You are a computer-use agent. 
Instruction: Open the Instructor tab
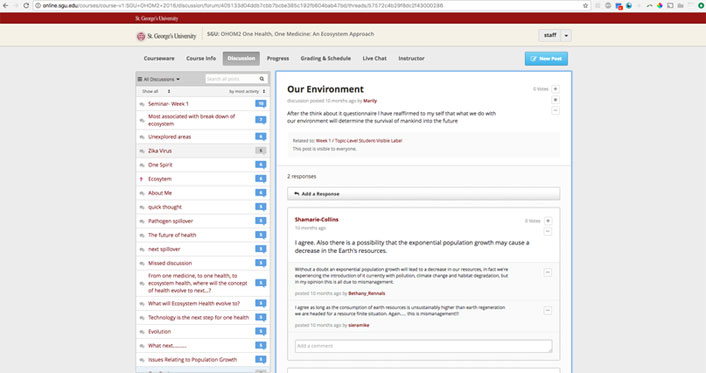pyautogui.click(x=411, y=59)
